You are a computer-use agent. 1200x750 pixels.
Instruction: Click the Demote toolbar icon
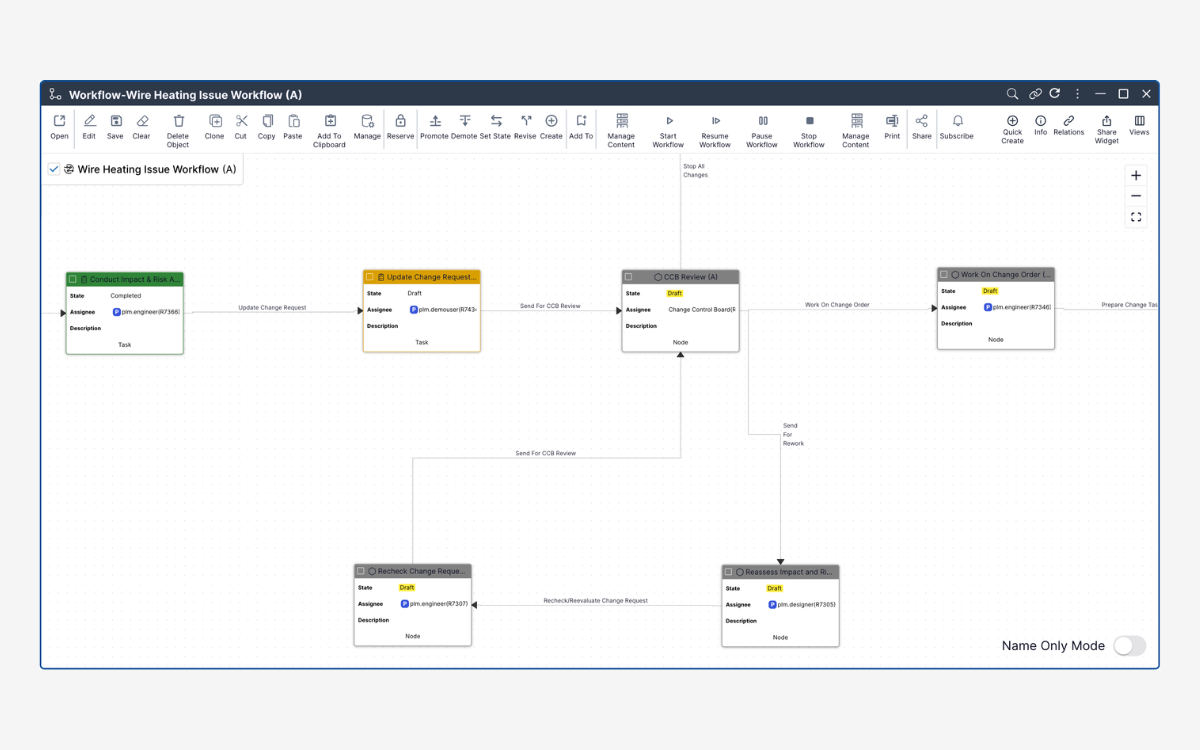464,121
